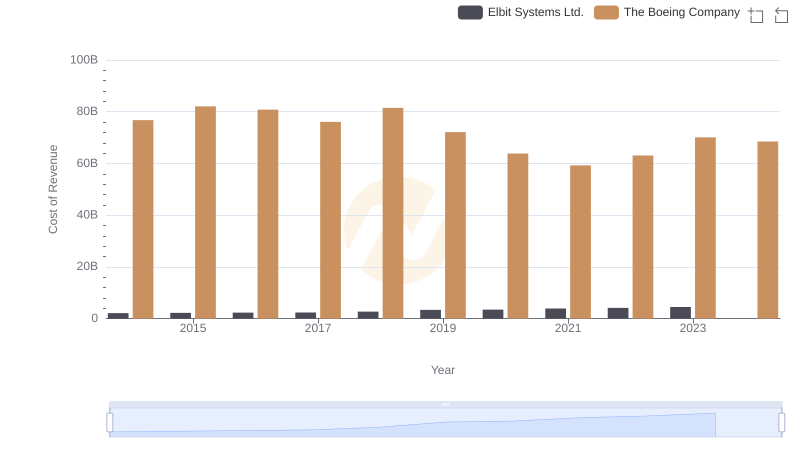The image size is (800, 461).
Task: Select Elbit Systems bar for 2023
Action: (681, 313)
